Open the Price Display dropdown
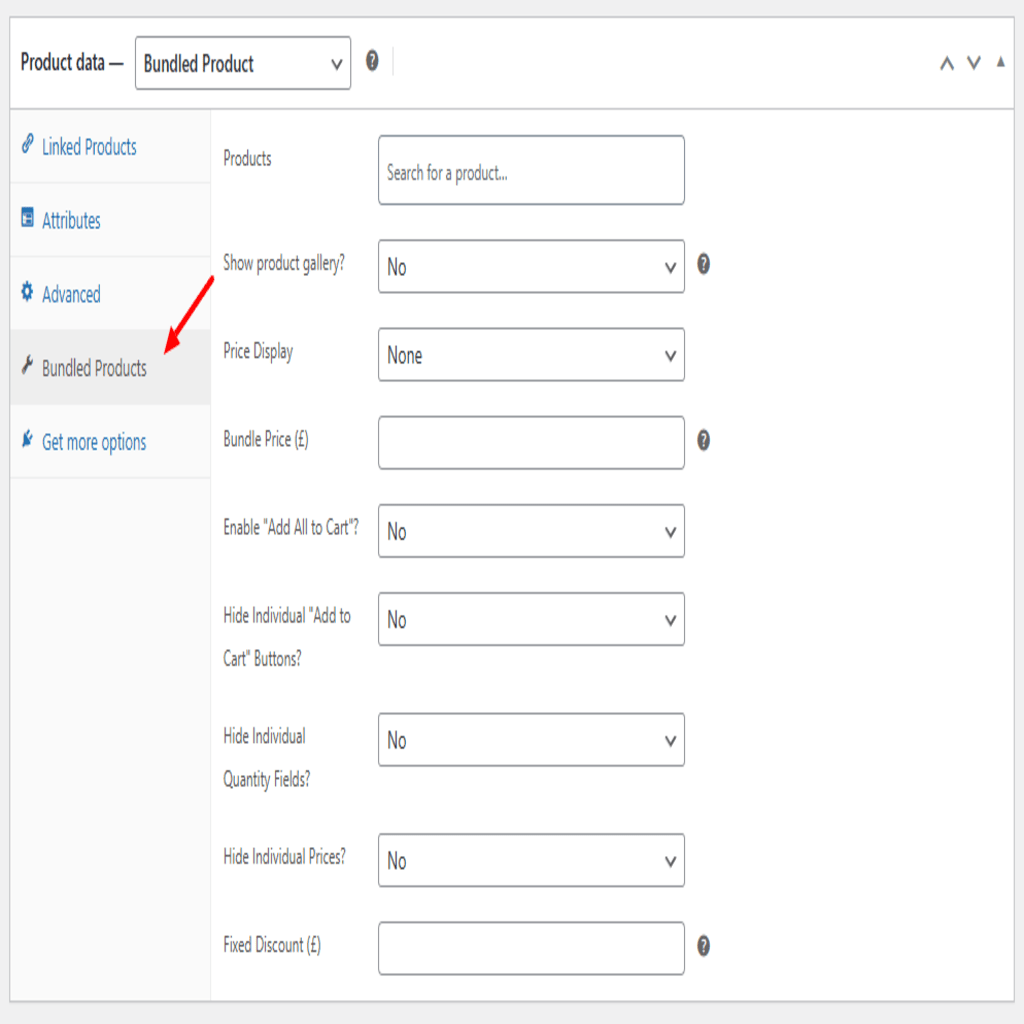The height and width of the screenshot is (1024, 1024). pyautogui.click(x=532, y=355)
